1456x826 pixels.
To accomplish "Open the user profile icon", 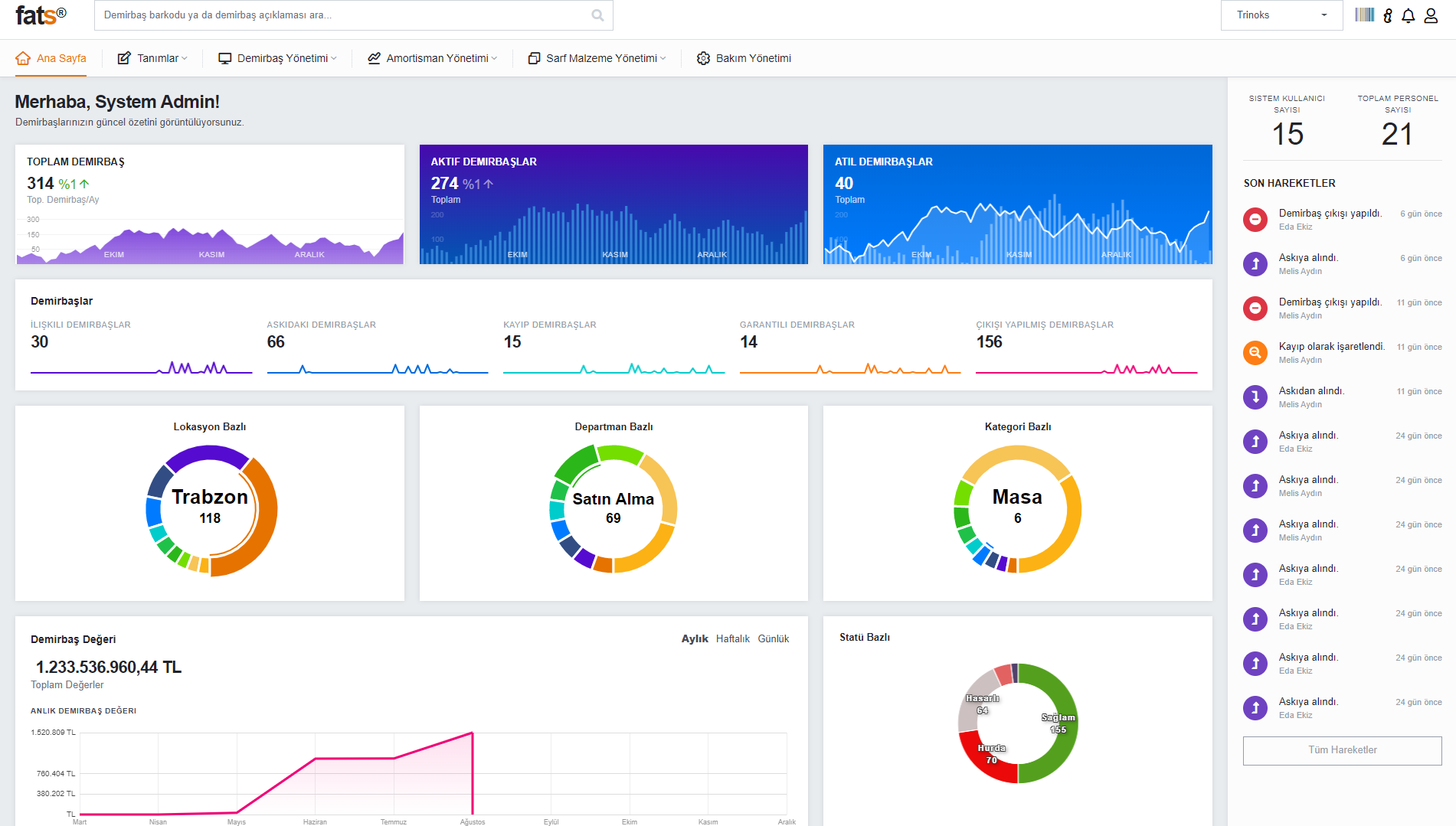I will pos(1431,15).
